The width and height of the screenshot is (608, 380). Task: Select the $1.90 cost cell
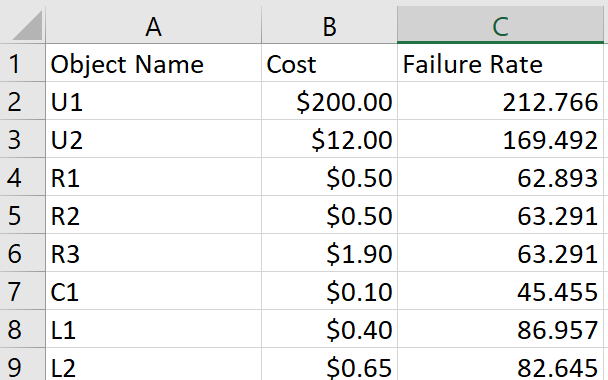point(330,253)
